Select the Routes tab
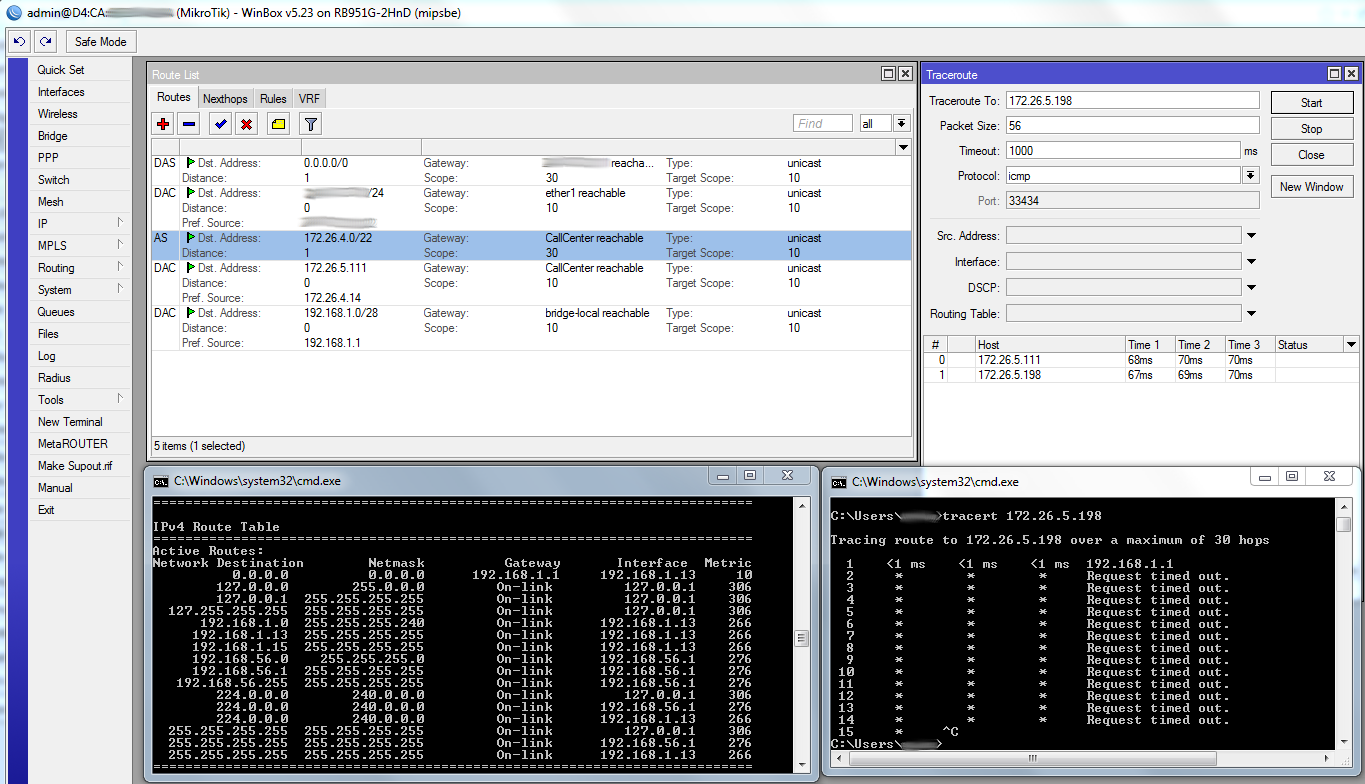Image resolution: width=1365 pixels, height=784 pixels. pyautogui.click(x=174, y=97)
